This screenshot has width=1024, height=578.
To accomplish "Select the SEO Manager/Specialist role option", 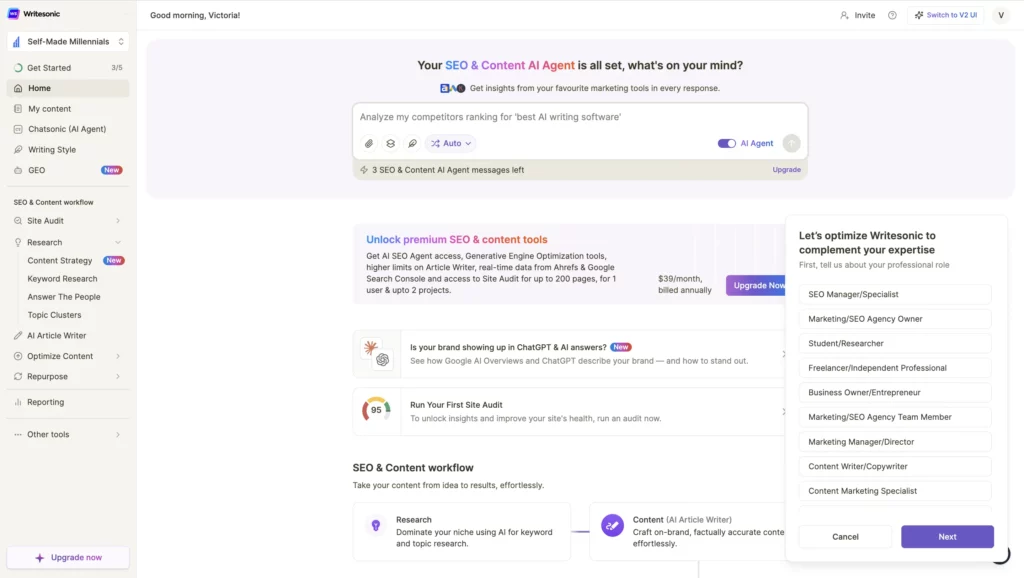I will 894,293.
